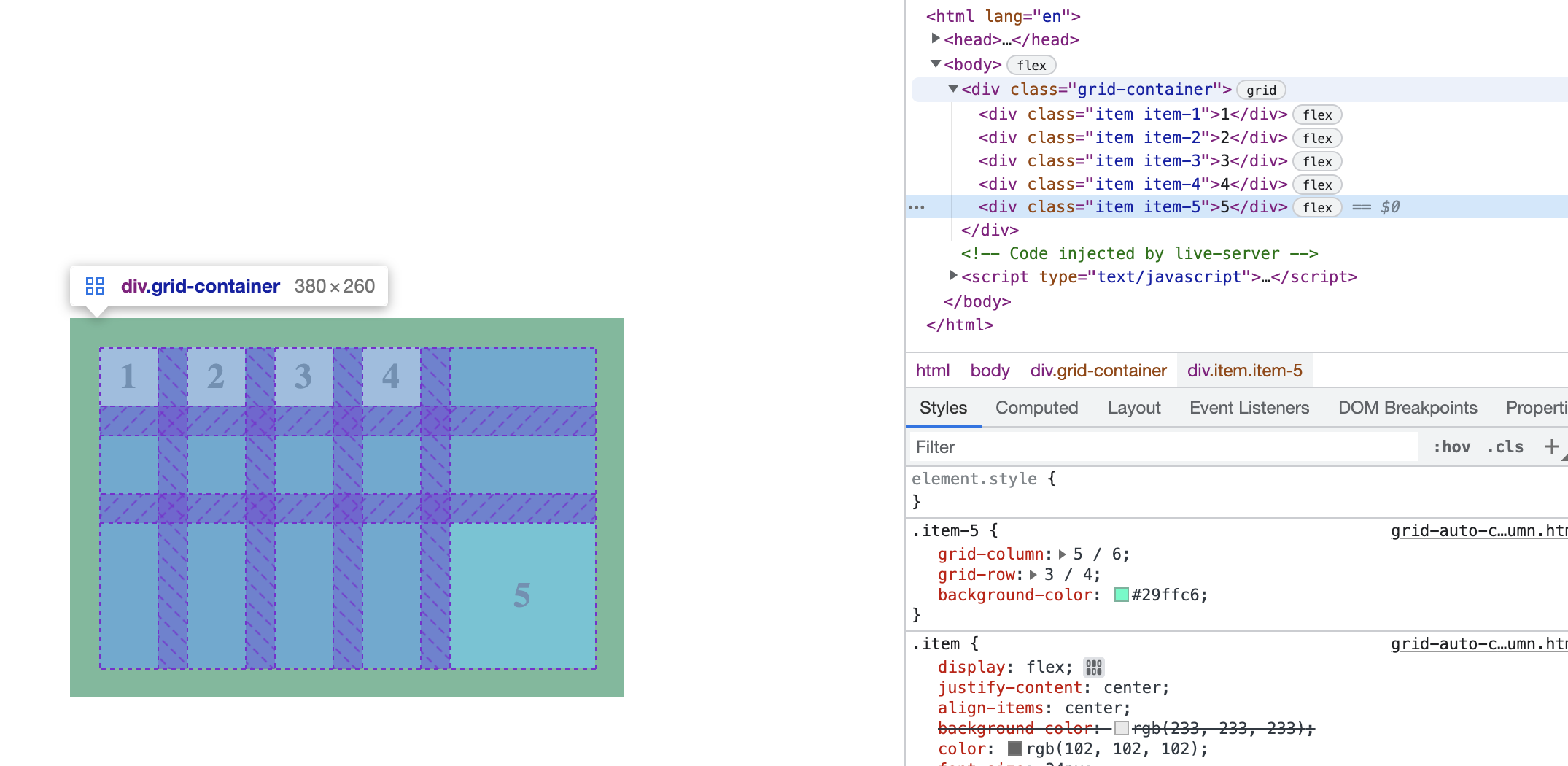Select body in the breadcrumb bar
Screen dimensions: 1568x766
click(x=990, y=371)
